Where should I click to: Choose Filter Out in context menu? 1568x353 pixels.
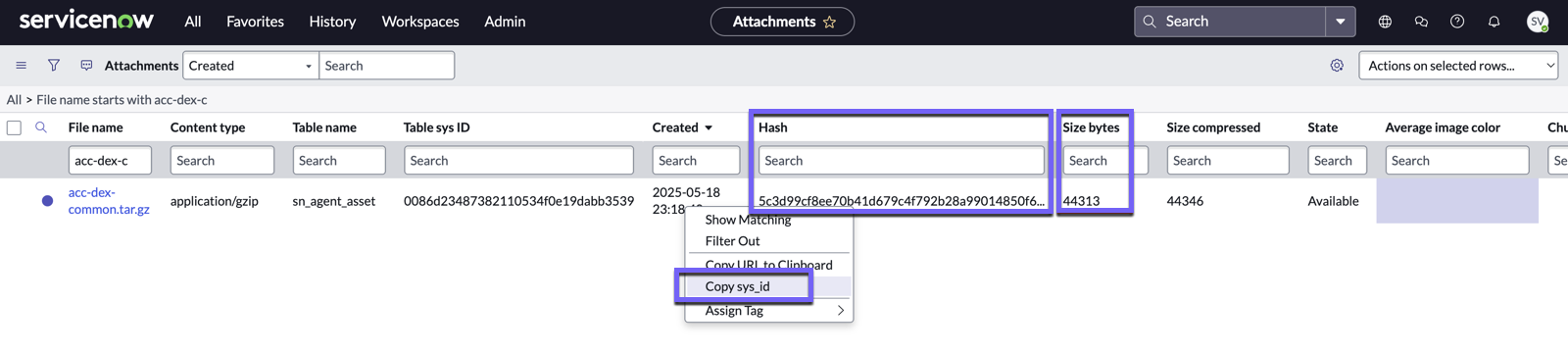(x=769, y=241)
